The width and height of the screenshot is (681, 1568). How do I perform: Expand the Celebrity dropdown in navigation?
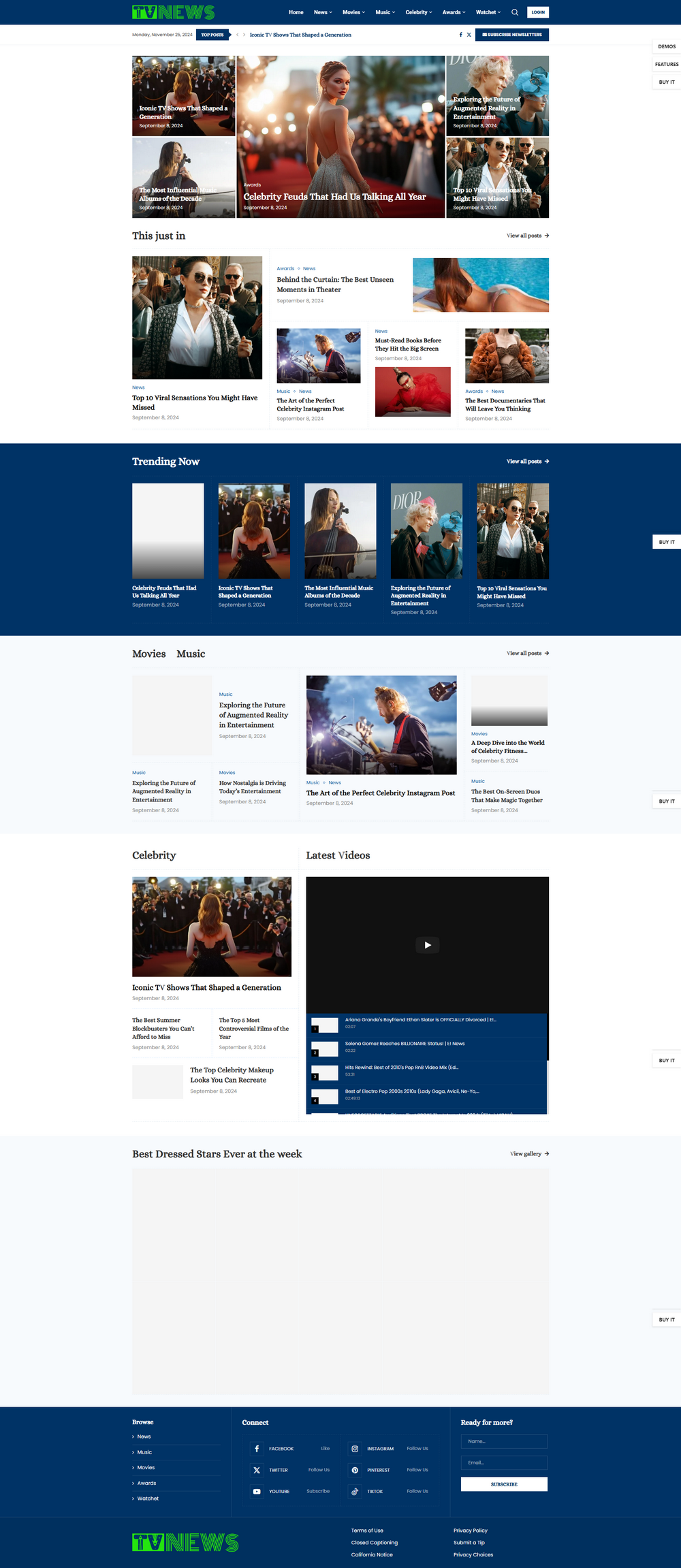[x=418, y=12]
